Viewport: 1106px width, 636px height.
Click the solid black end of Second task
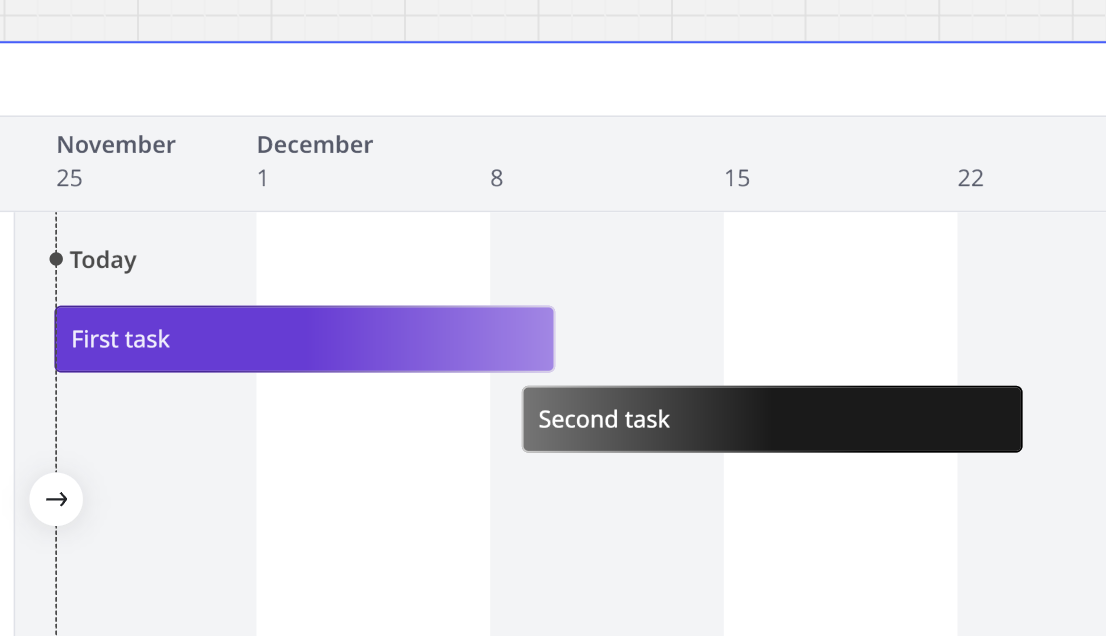950,419
